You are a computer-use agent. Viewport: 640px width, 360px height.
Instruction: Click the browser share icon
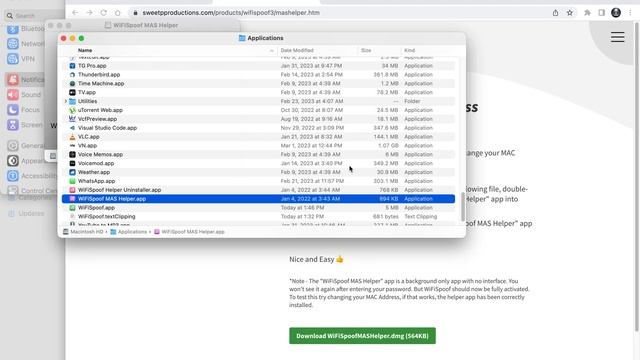click(x=555, y=13)
